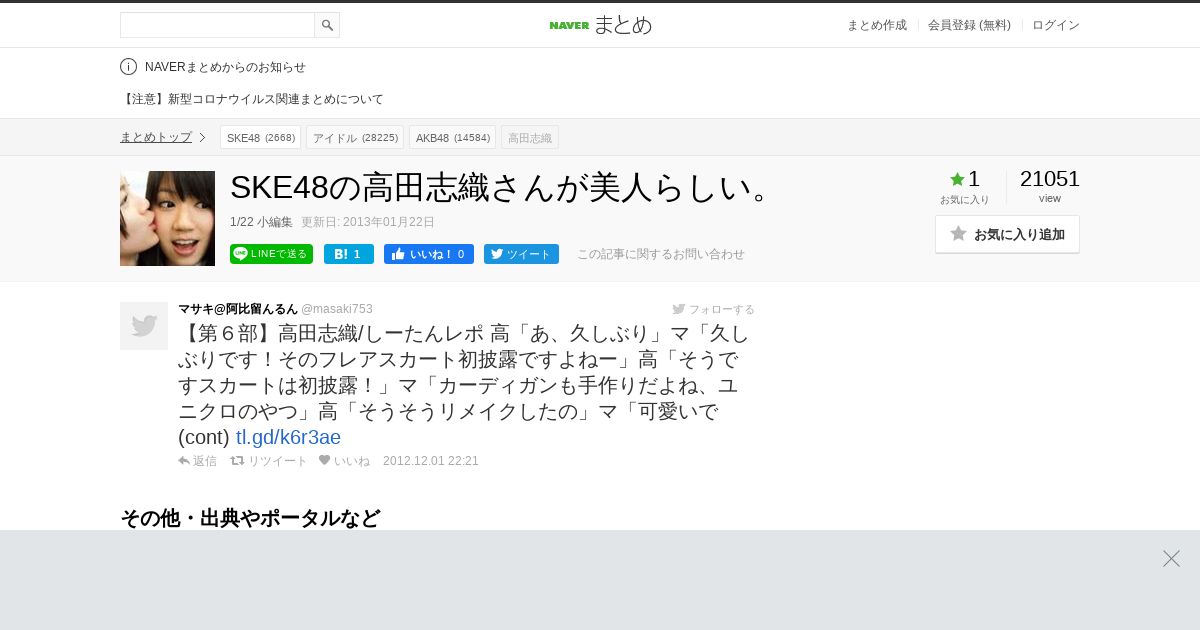
Task: Add to favorites with お気に入り追加
Action: tap(1007, 234)
